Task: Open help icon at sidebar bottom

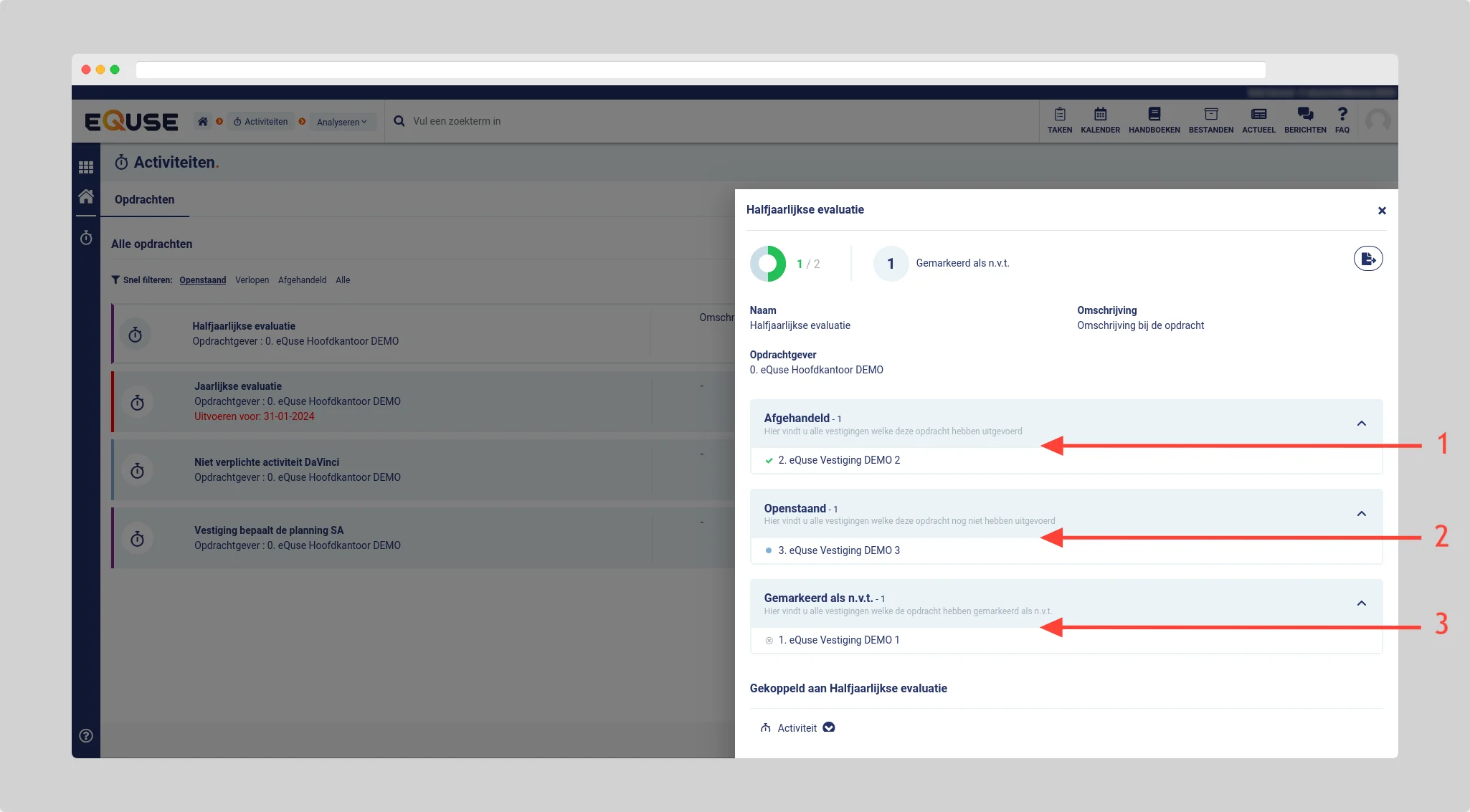Action: coord(86,735)
